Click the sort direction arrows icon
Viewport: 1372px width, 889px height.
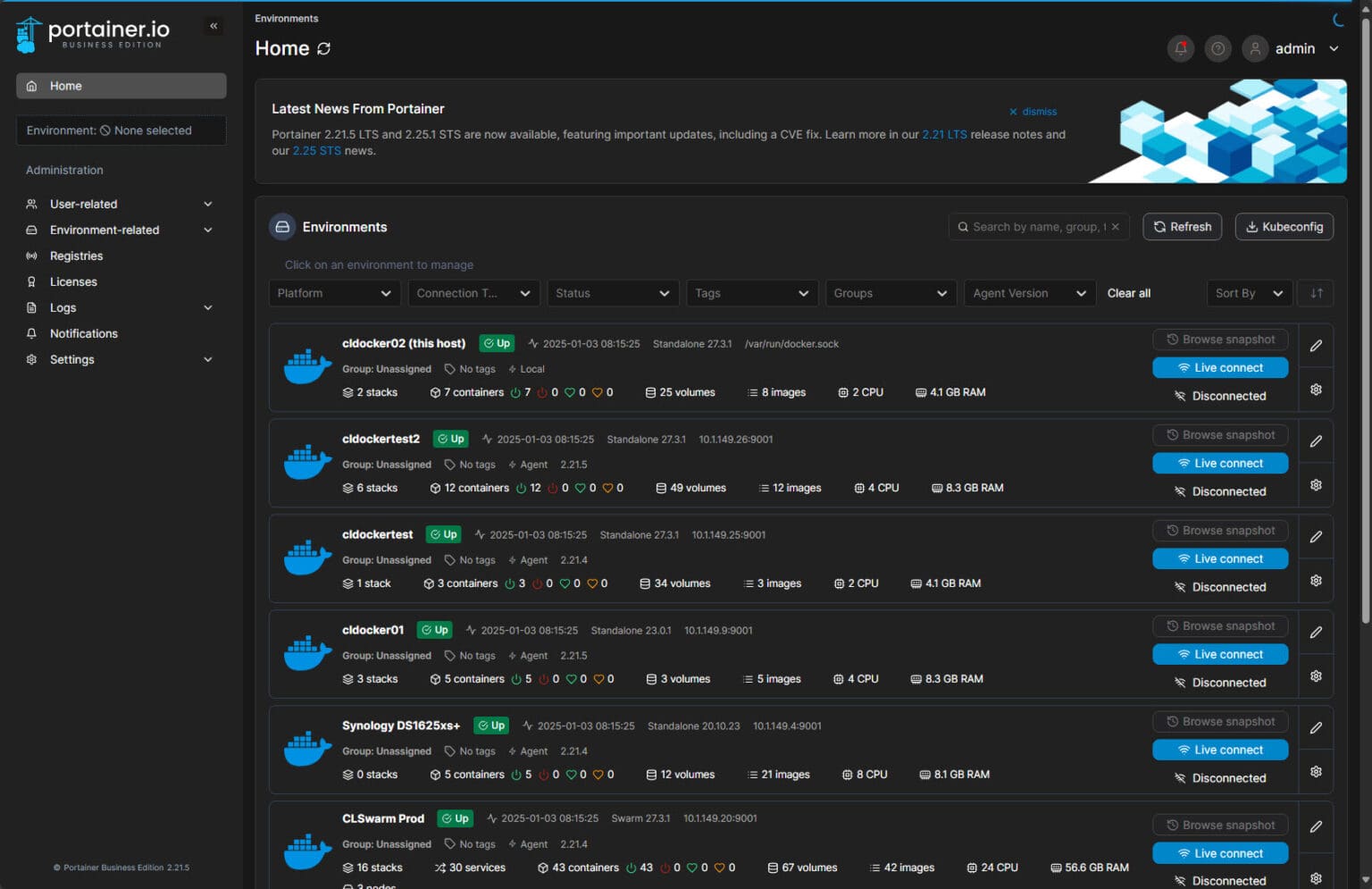(1314, 292)
